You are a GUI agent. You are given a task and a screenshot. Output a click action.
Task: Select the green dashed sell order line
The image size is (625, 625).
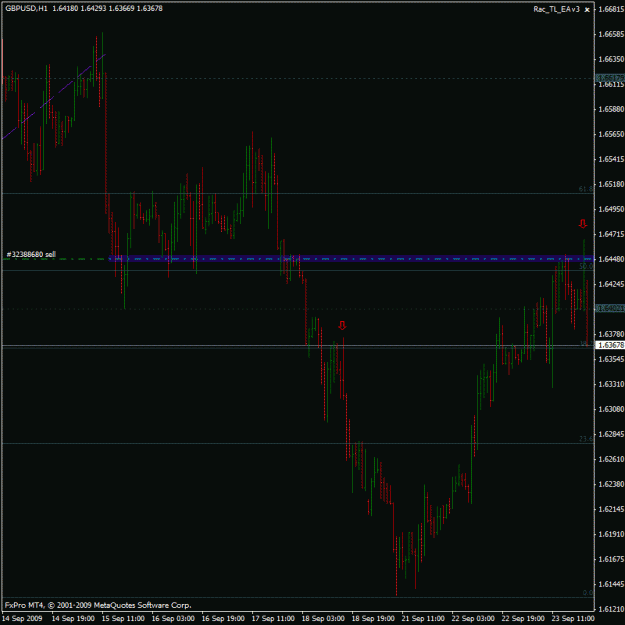(x=55, y=259)
